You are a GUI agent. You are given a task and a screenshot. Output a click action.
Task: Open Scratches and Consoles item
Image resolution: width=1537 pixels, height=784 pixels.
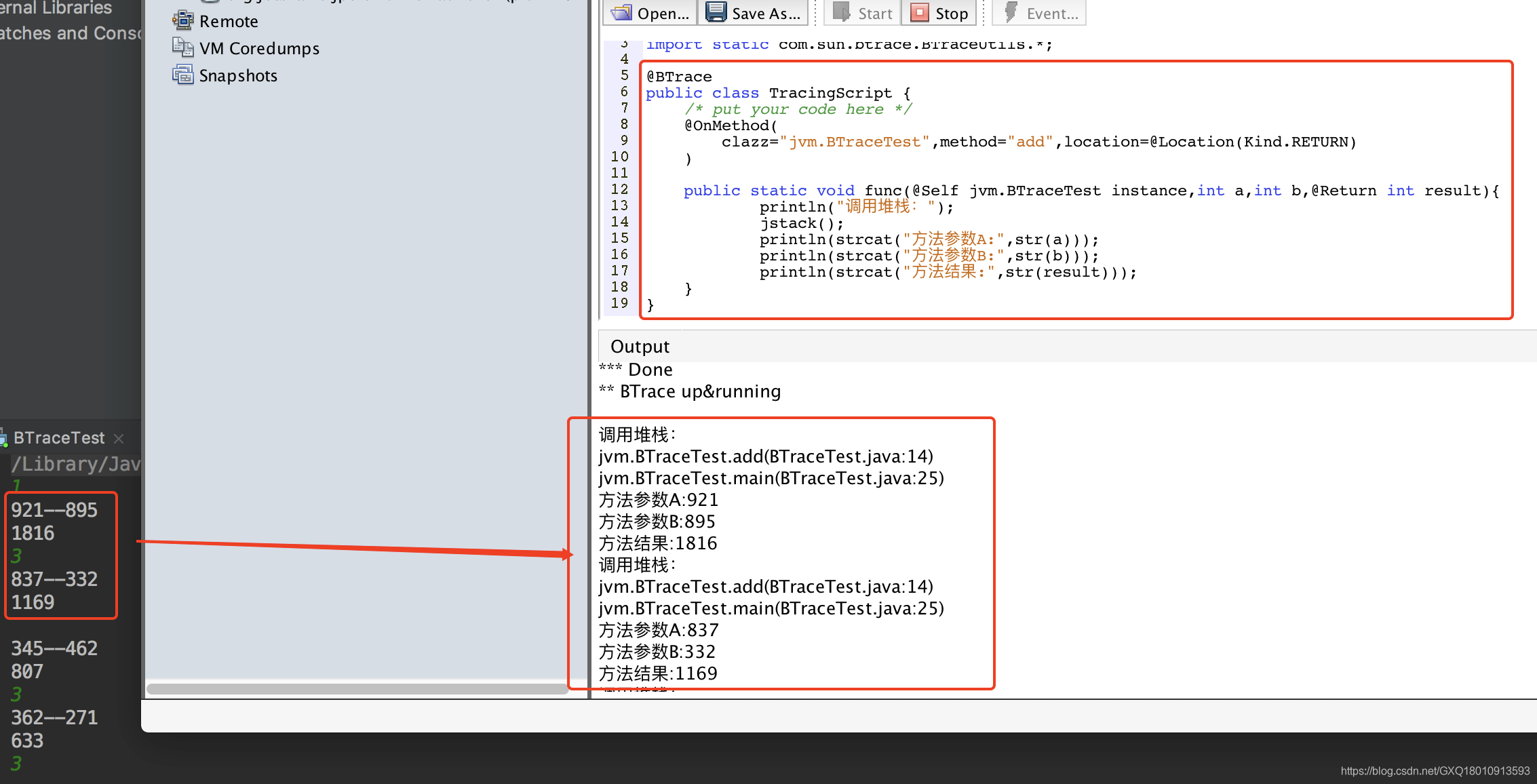pyautogui.click(x=68, y=33)
